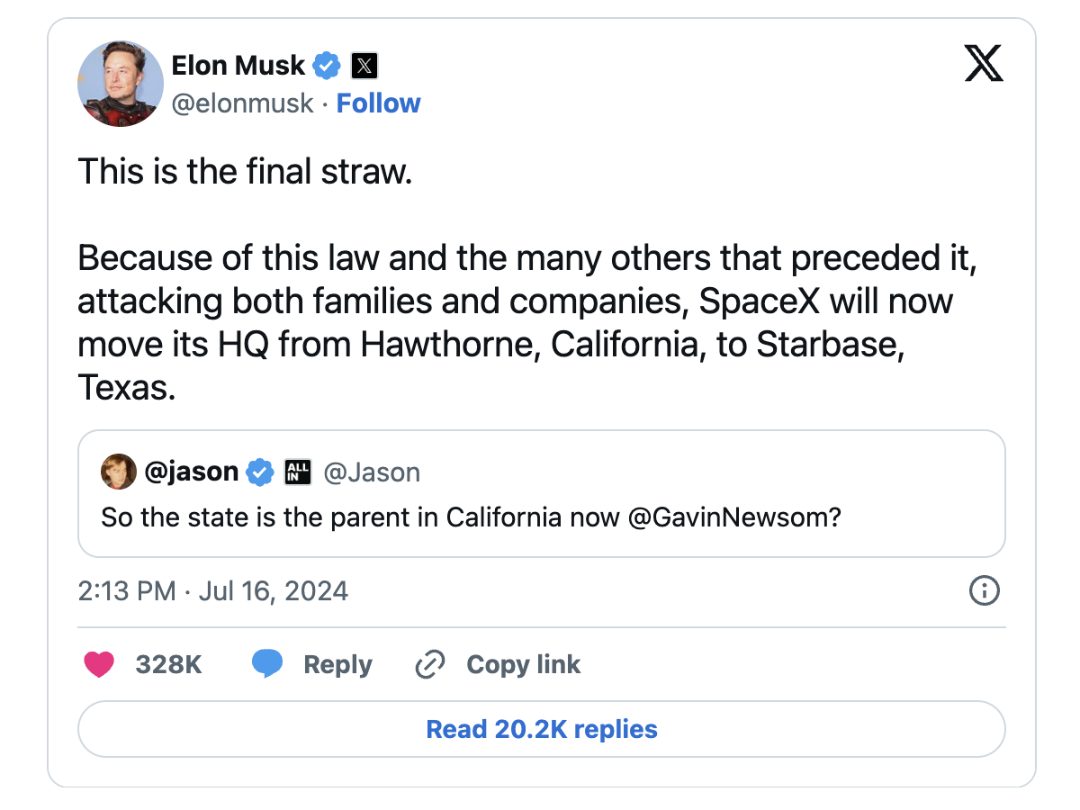Click the Reply text label

point(338,665)
